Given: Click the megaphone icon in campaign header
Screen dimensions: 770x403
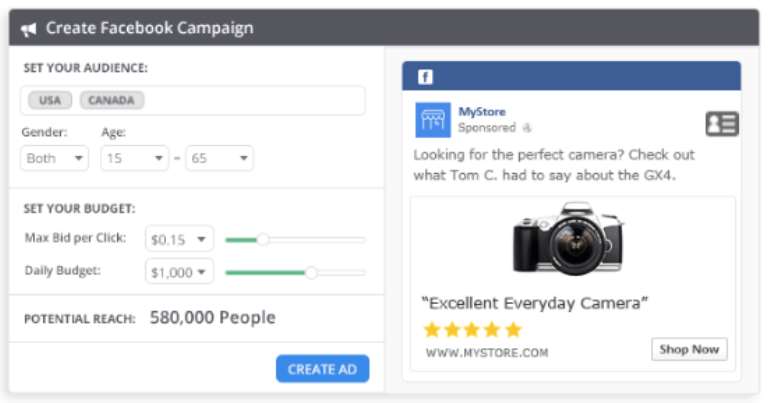Looking at the screenshot, I should 28,29.
